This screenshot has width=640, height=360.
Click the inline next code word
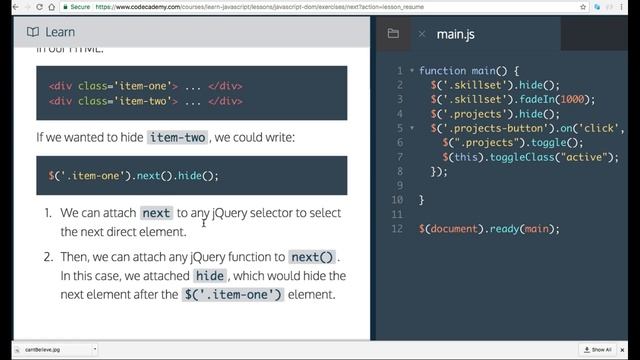tap(156, 213)
